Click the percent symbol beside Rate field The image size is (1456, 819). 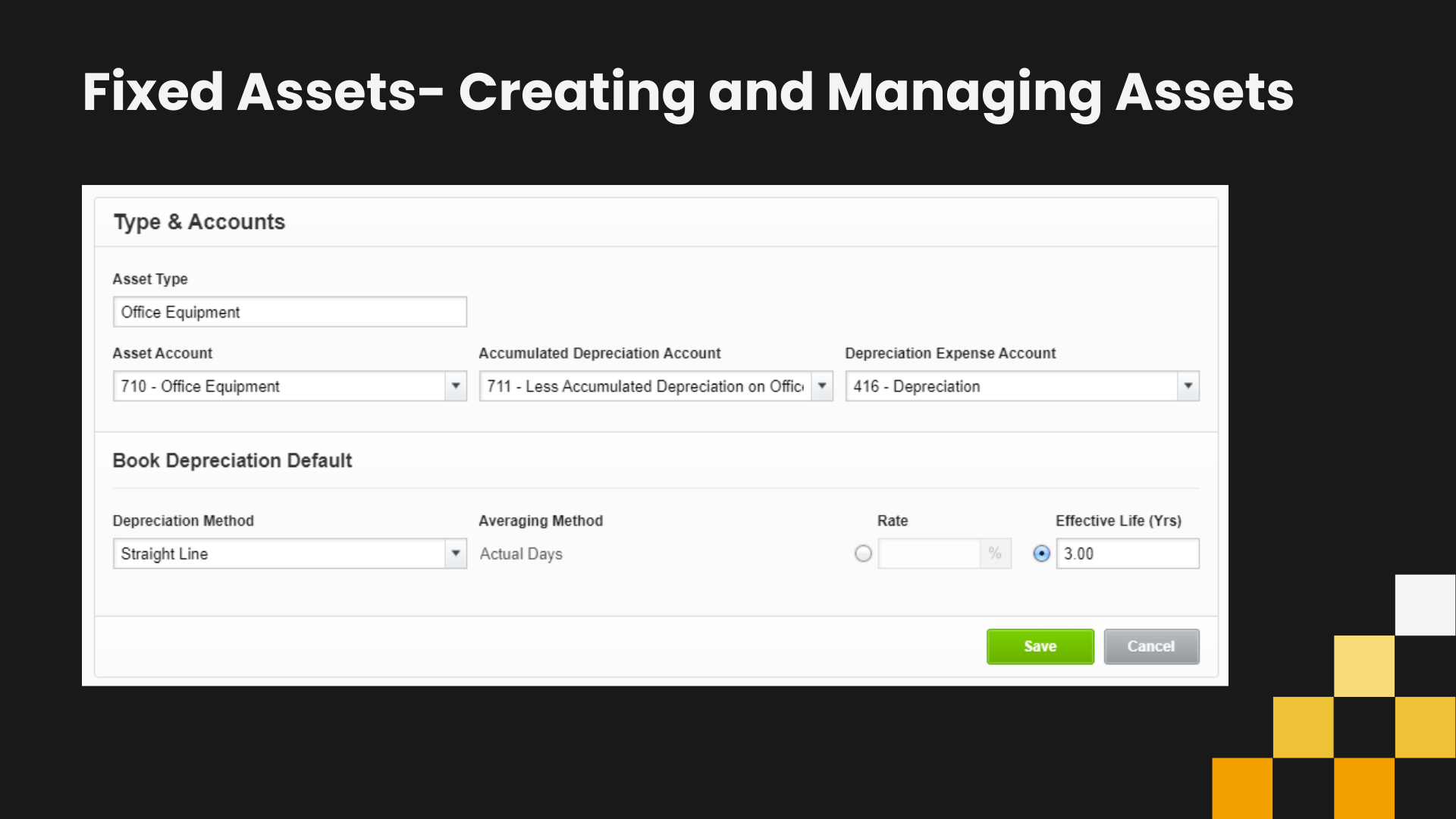(995, 554)
